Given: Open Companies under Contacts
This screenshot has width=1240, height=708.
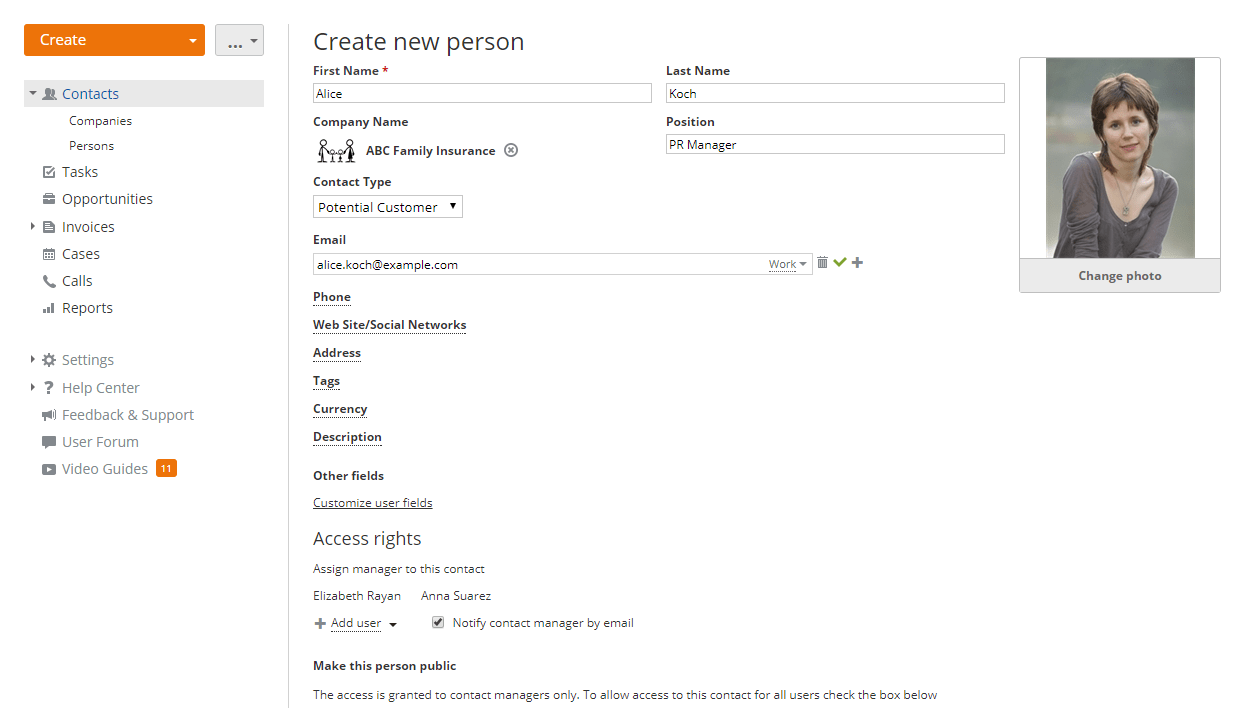Looking at the screenshot, I should [100, 120].
